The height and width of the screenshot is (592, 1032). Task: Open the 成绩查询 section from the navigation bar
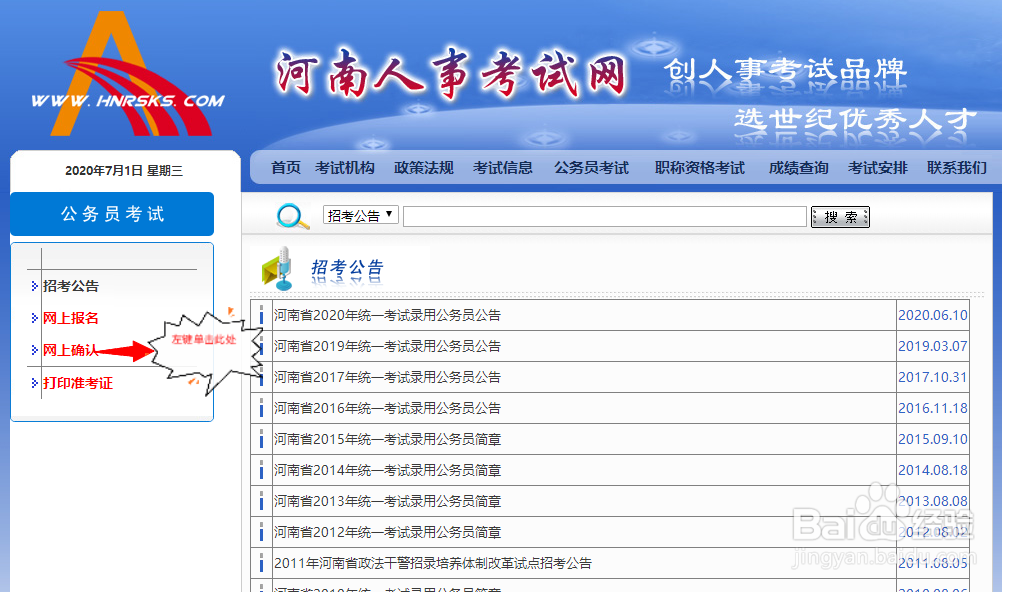[x=797, y=168]
